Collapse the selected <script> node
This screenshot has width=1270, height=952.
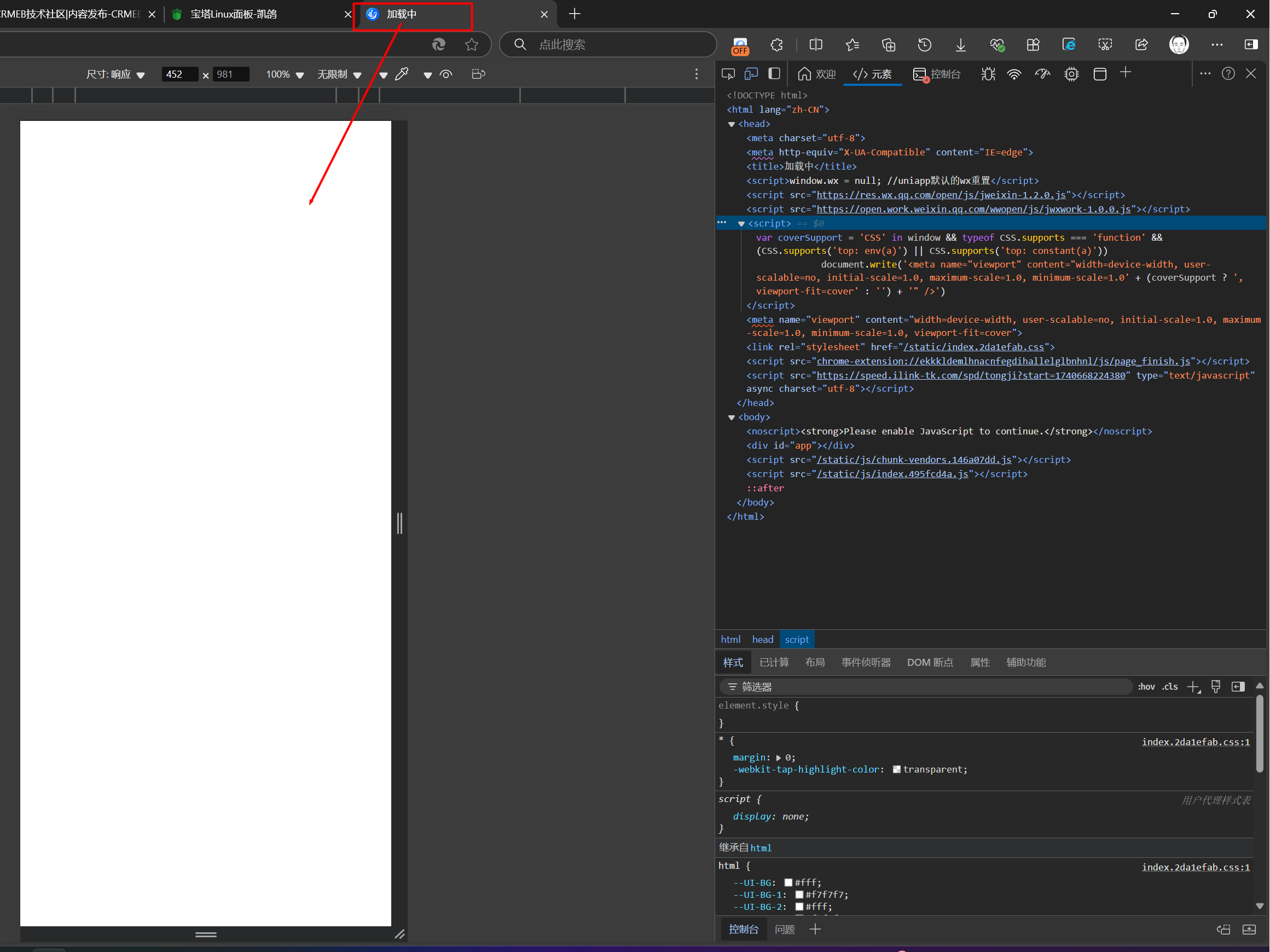741,224
